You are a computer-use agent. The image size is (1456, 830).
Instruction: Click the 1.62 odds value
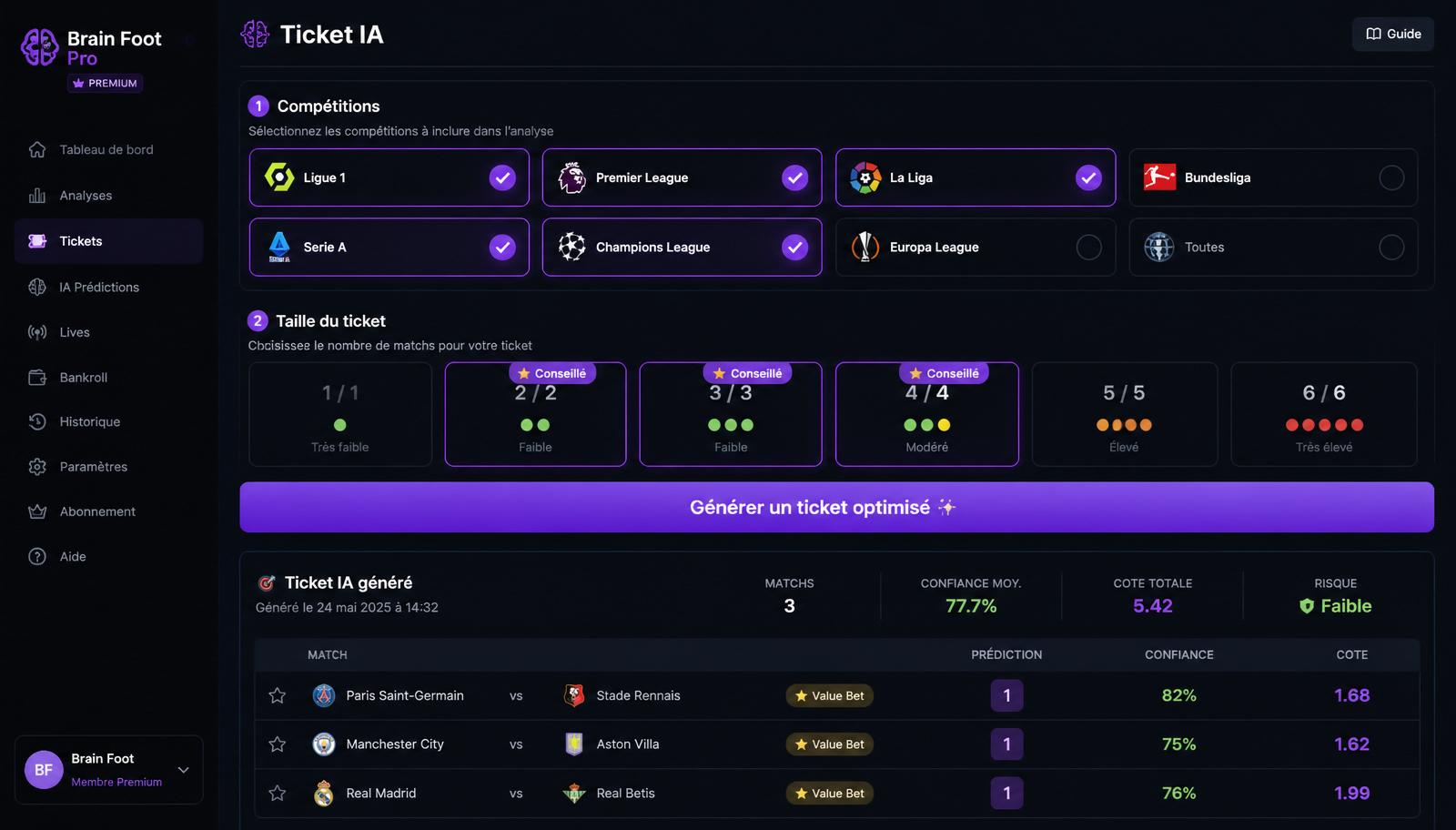[1351, 744]
